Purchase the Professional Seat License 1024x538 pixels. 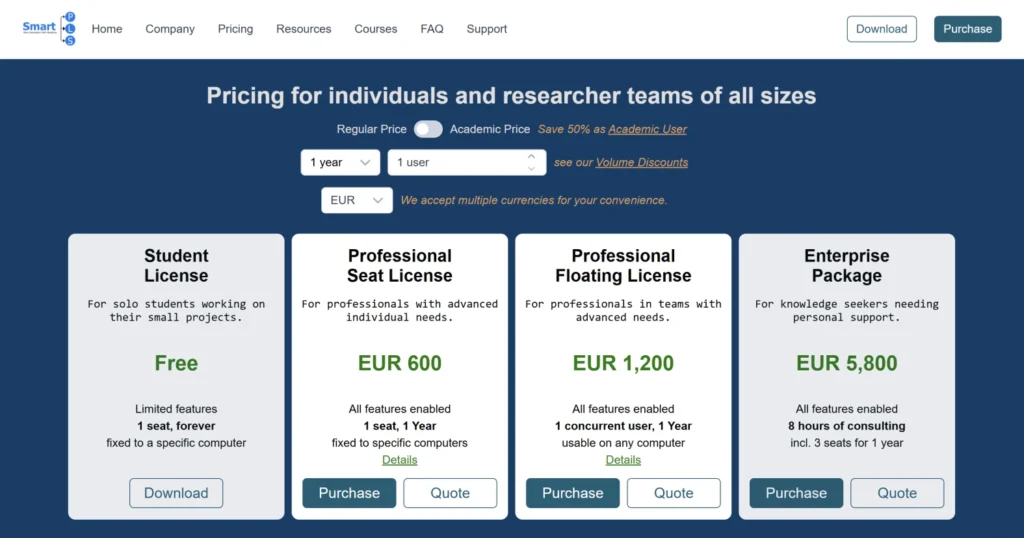[349, 493]
